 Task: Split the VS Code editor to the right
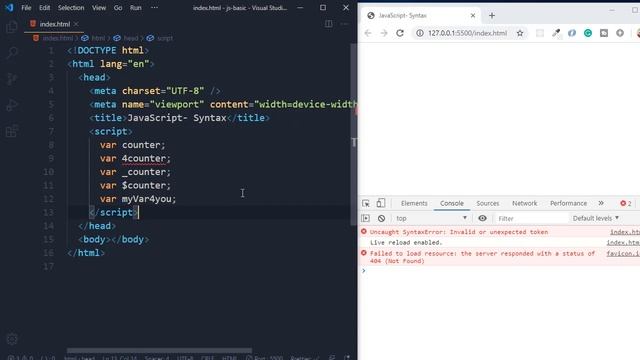click(328, 24)
